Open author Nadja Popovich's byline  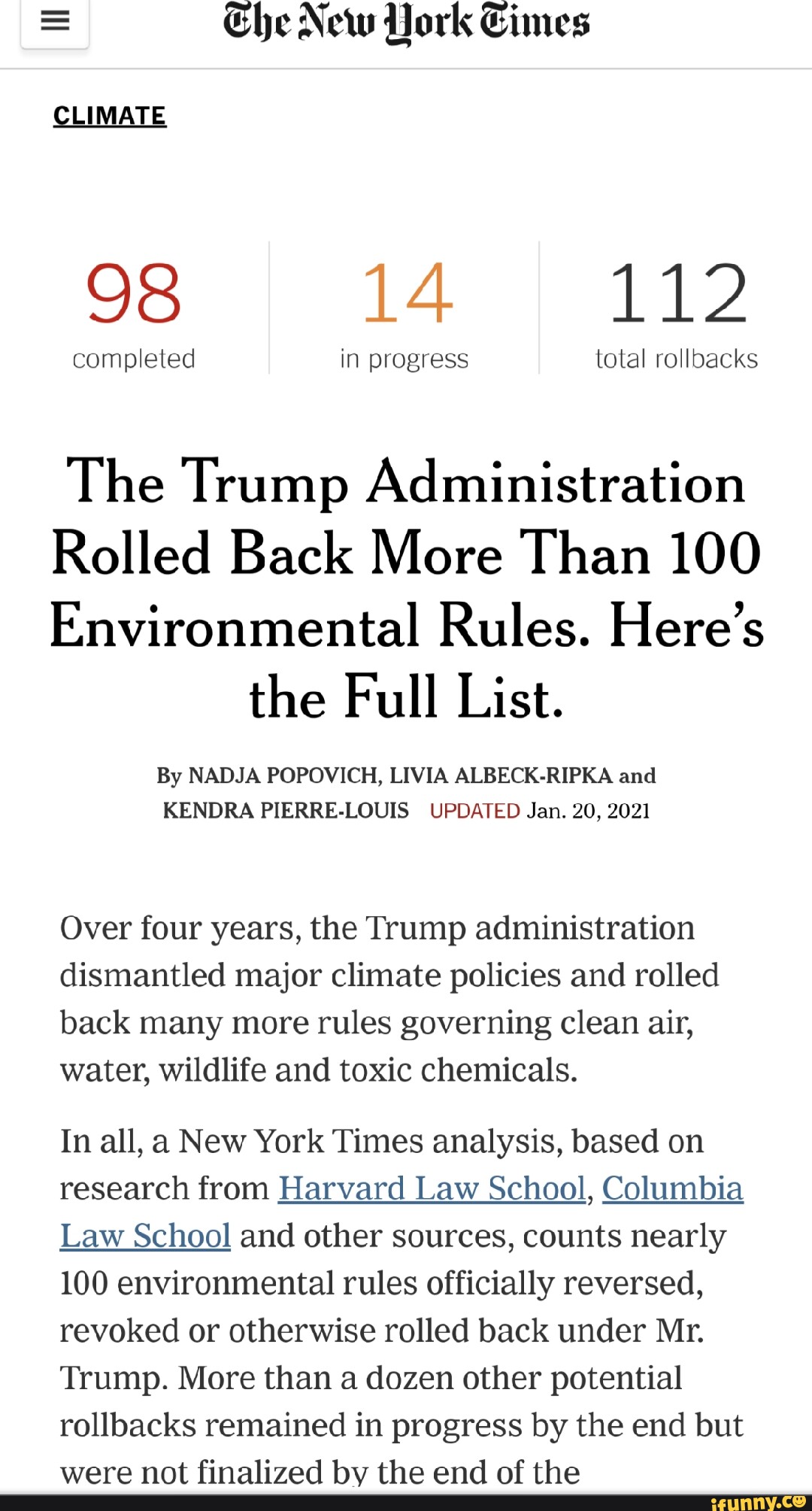click(283, 775)
